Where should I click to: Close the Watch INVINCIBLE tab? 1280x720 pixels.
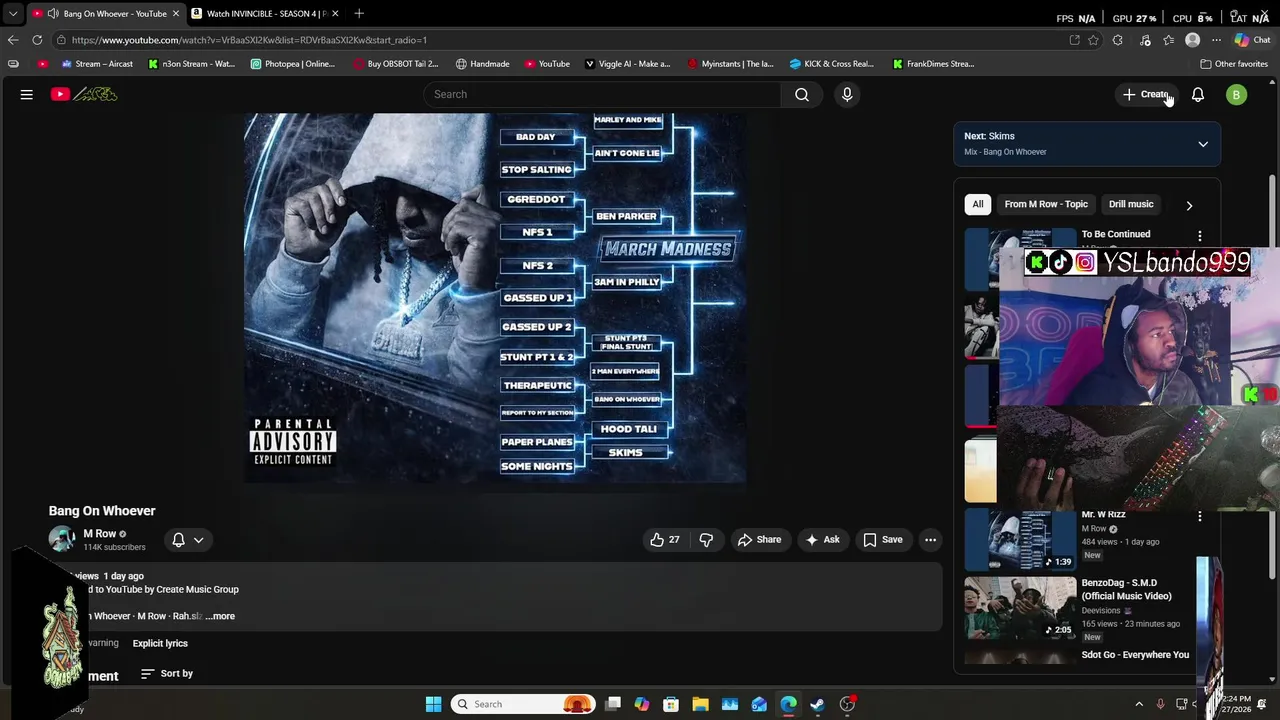tap(335, 14)
